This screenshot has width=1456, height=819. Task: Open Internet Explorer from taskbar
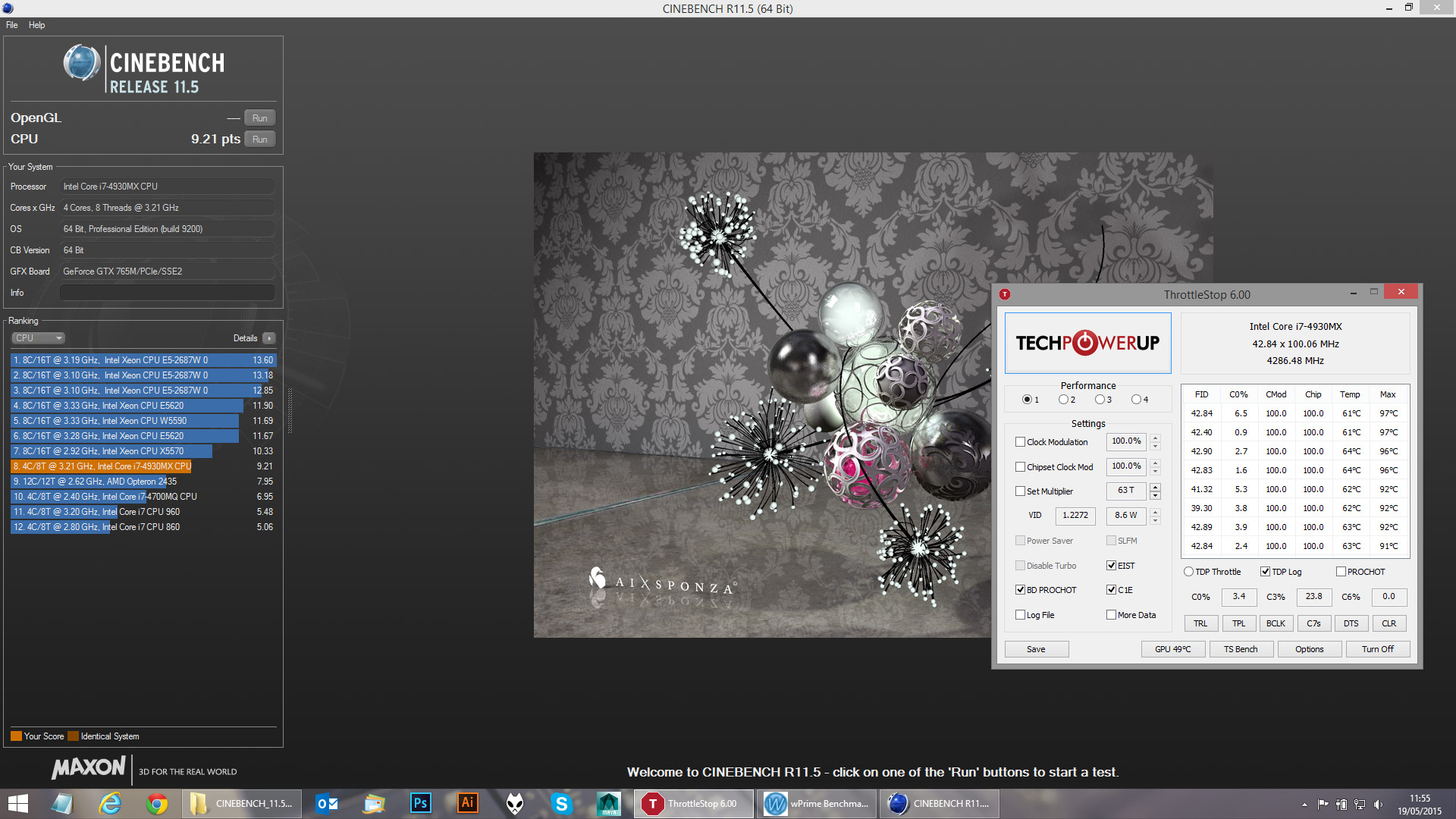coord(110,804)
